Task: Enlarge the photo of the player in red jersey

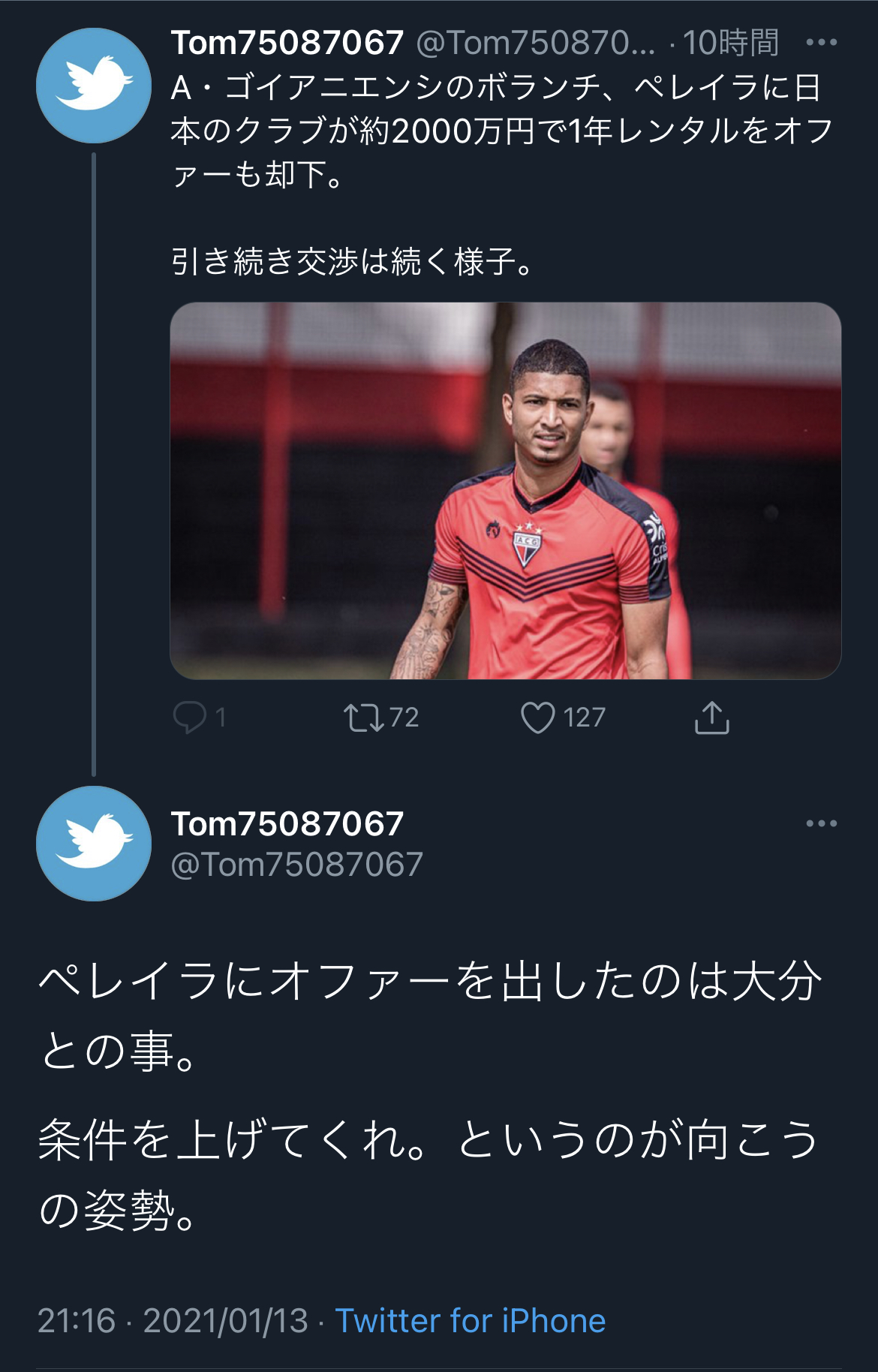Action: (505, 491)
